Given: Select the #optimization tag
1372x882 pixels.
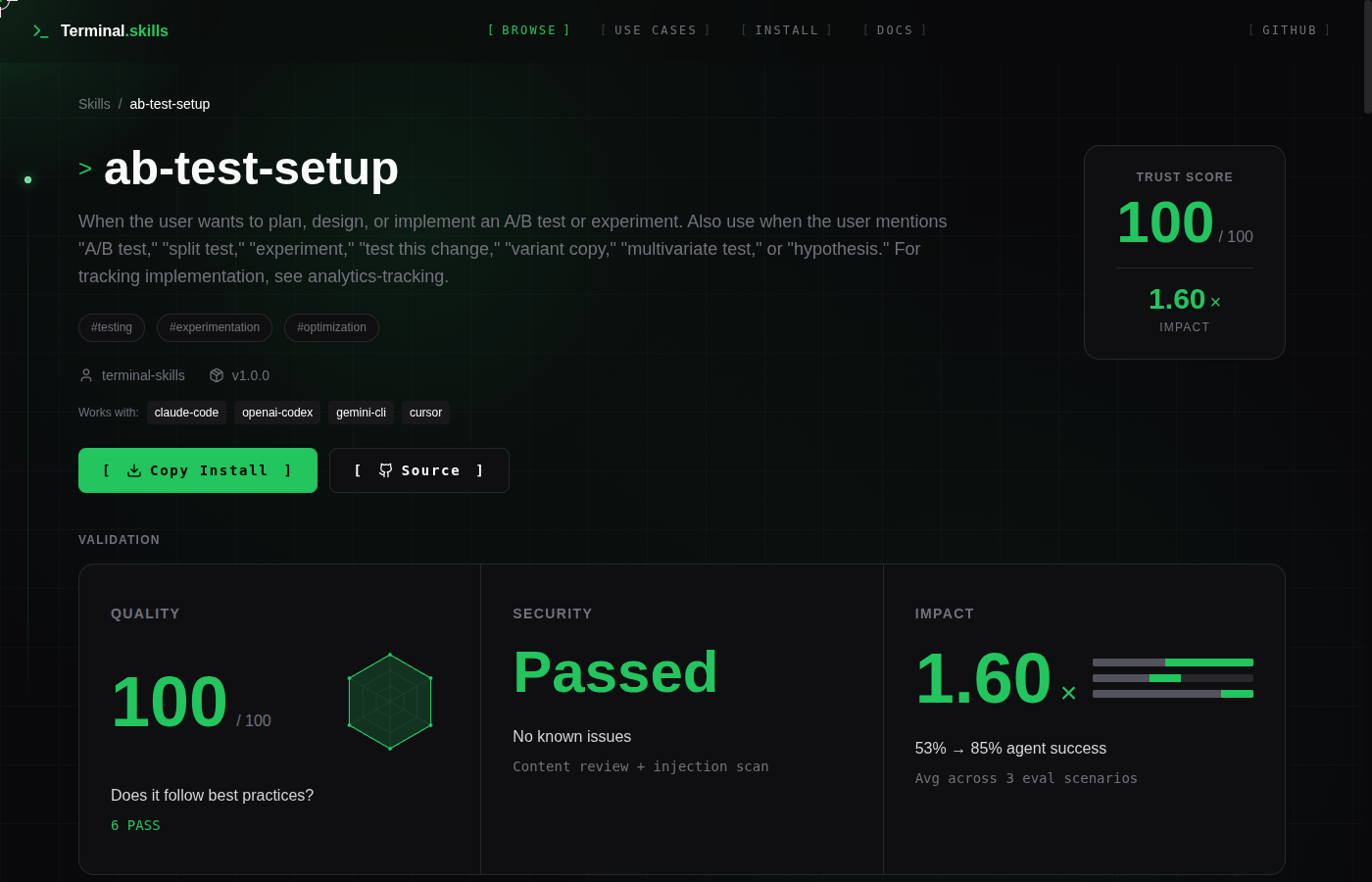Looking at the screenshot, I should [x=331, y=327].
